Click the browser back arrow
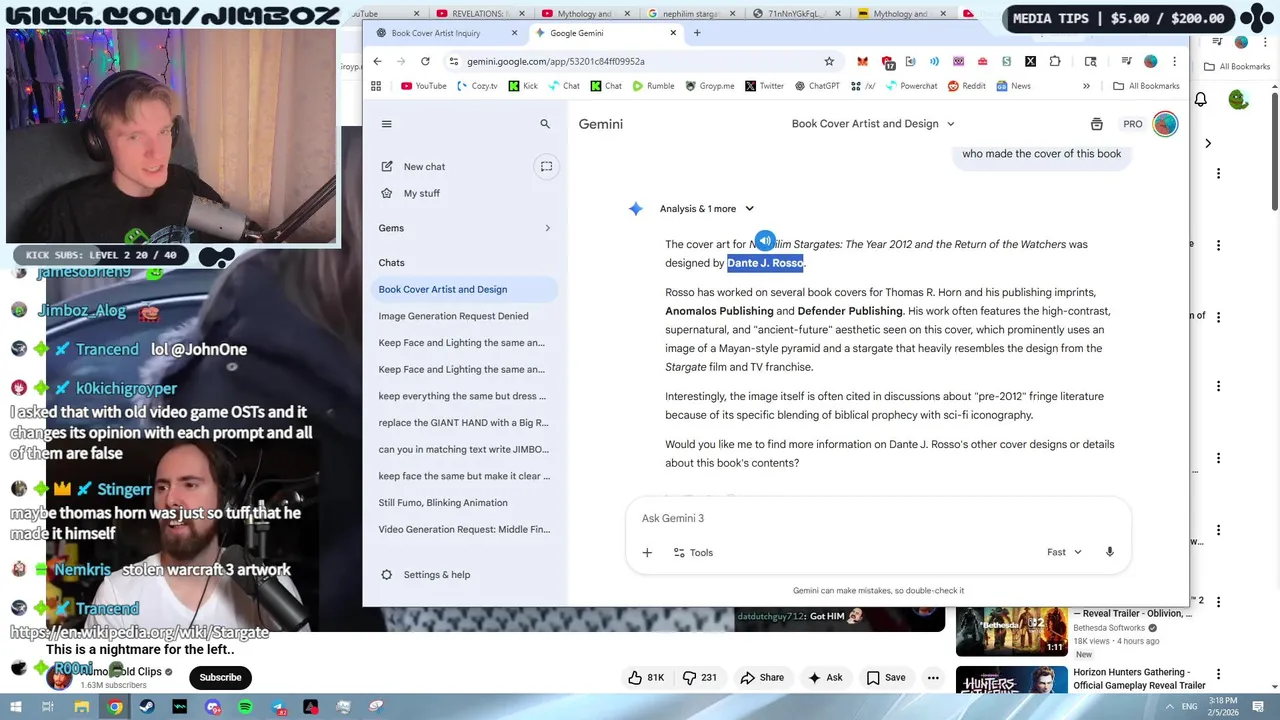 coord(377,61)
